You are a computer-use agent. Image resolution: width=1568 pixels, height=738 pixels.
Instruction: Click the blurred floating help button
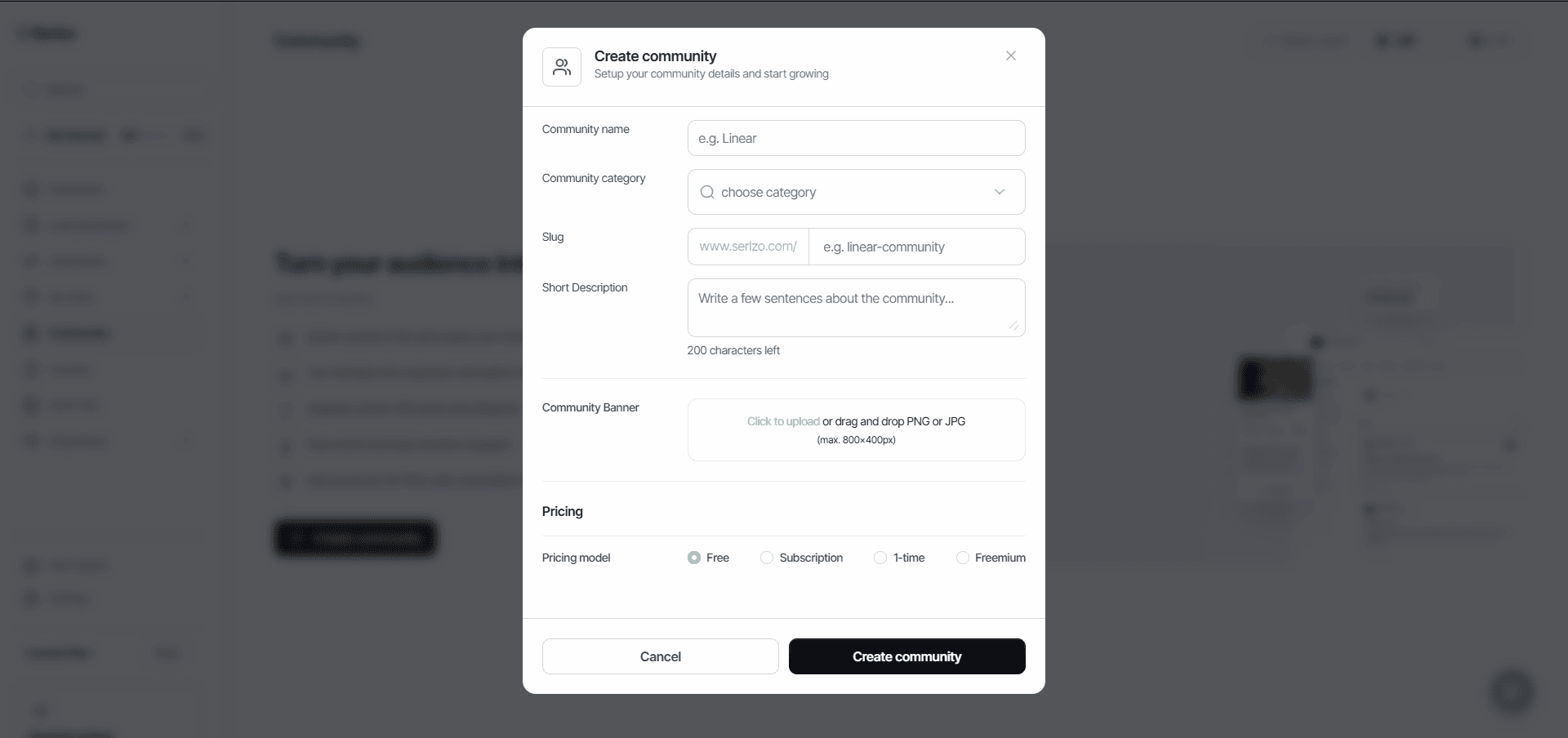(1512, 691)
